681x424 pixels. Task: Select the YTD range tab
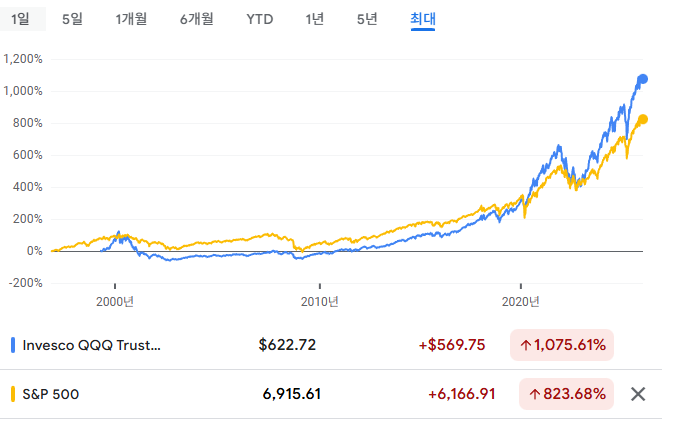[x=260, y=19]
